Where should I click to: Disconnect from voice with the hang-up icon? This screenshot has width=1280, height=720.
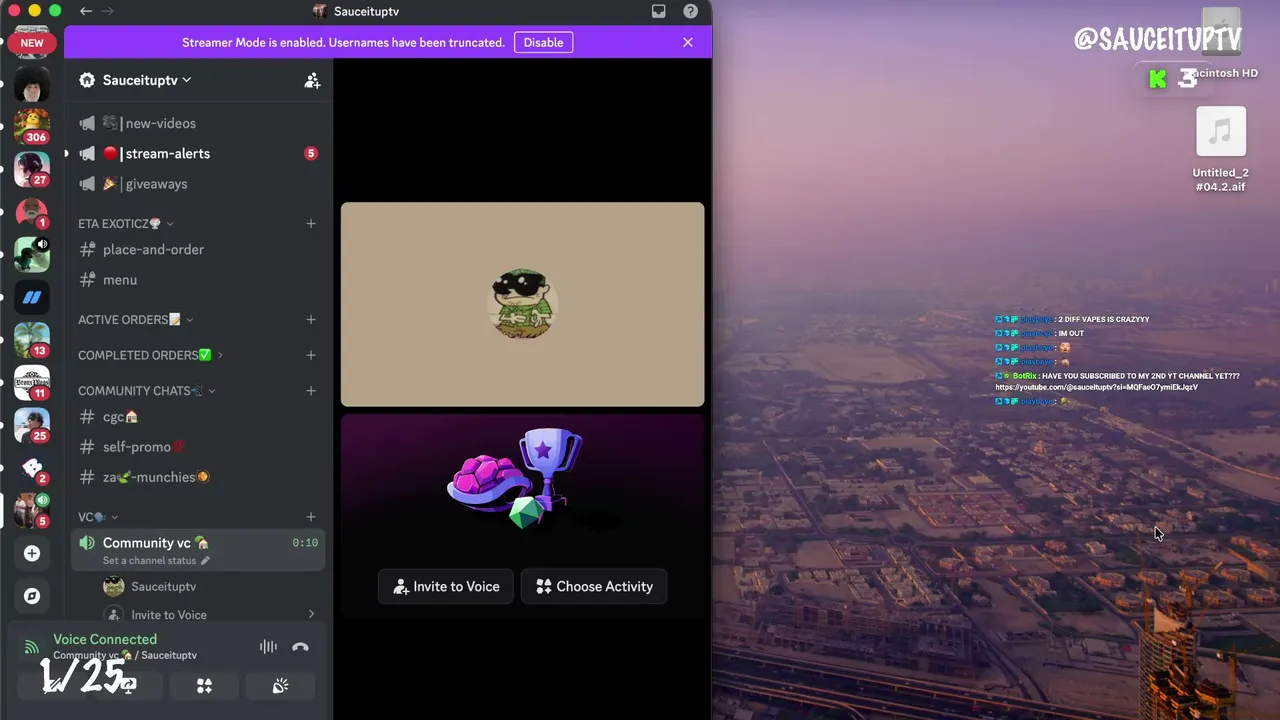click(x=300, y=647)
